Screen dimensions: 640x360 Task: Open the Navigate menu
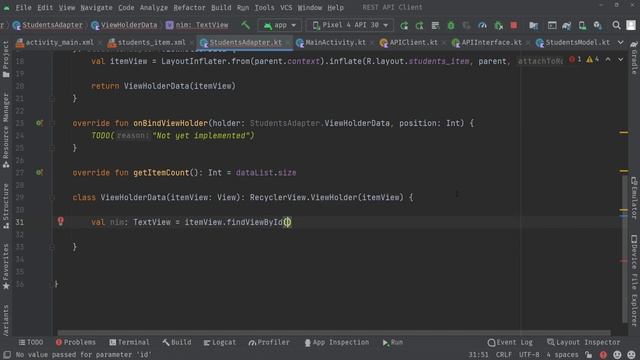pos(96,7)
